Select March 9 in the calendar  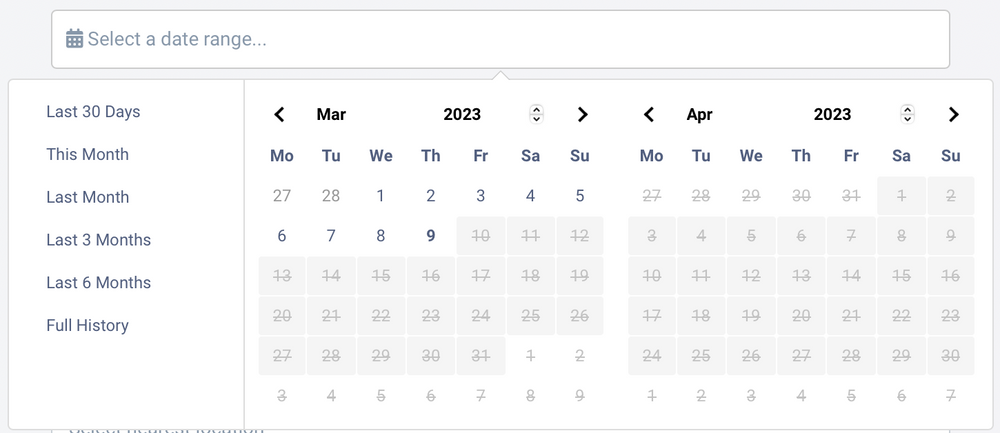coord(431,236)
